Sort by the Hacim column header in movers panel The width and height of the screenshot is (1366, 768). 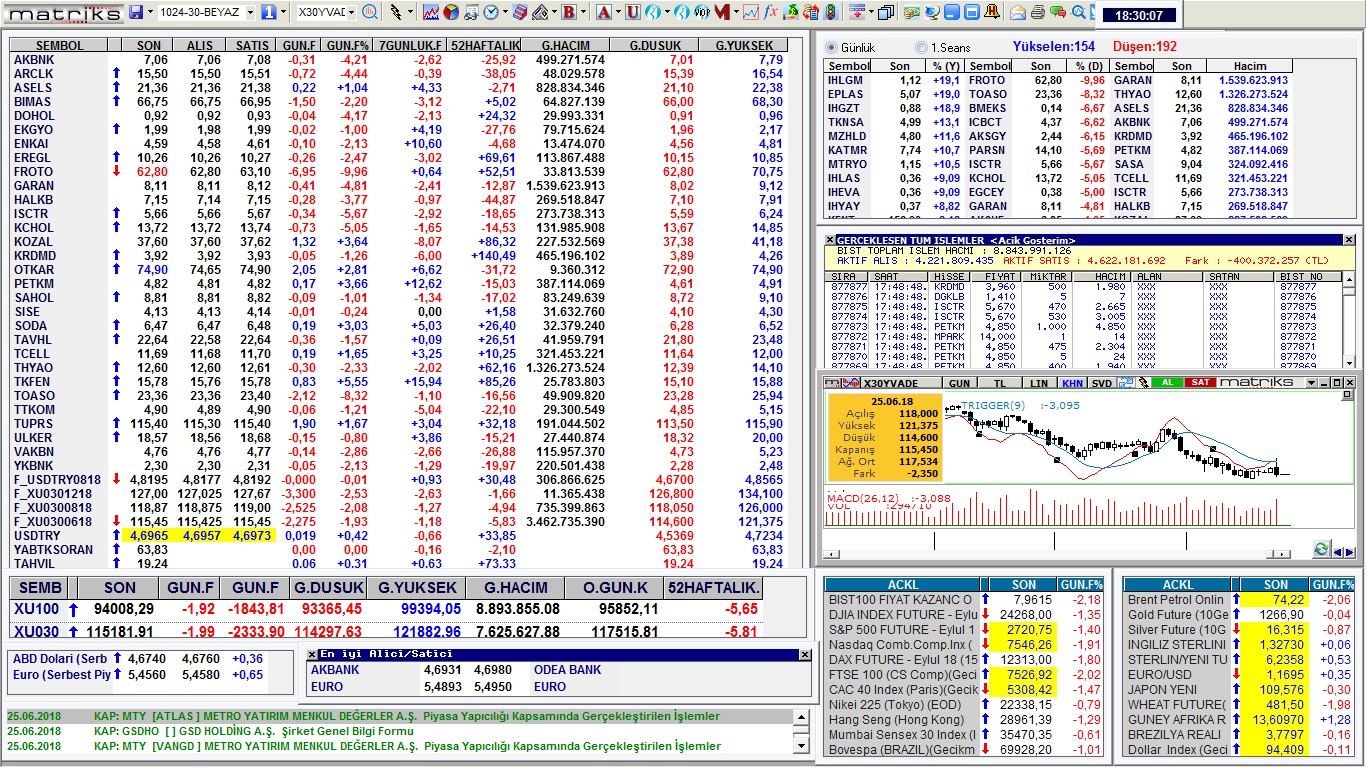tap(1250, 66)
